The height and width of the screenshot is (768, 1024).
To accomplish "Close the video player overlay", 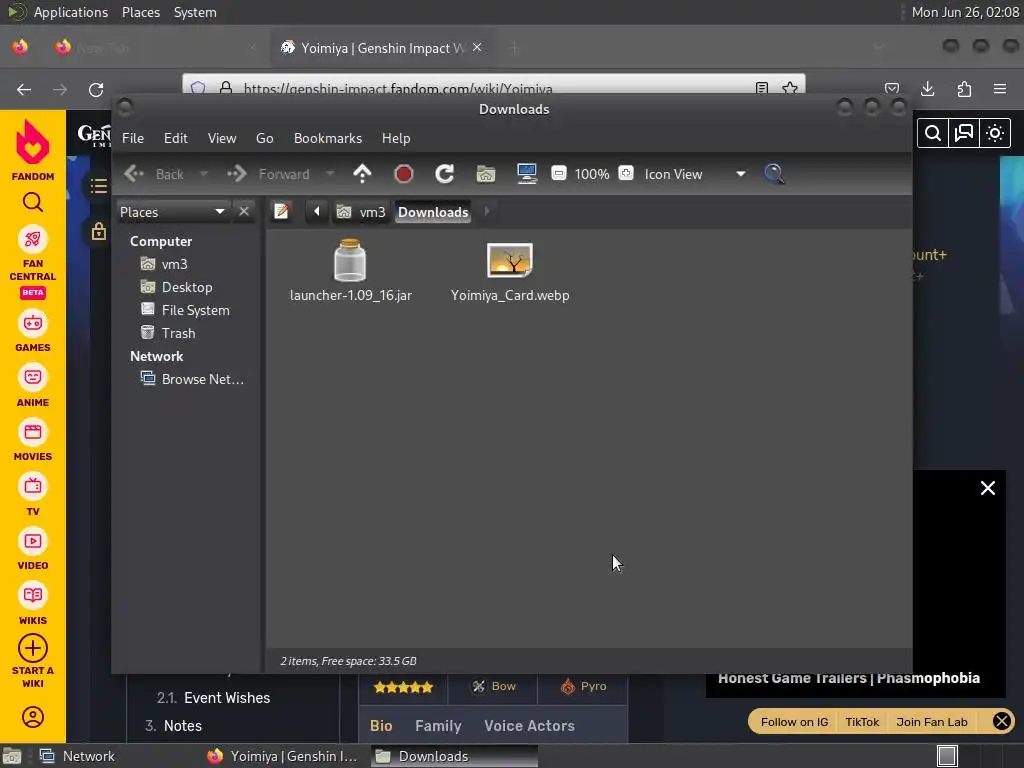I will [x=987, y=488].
